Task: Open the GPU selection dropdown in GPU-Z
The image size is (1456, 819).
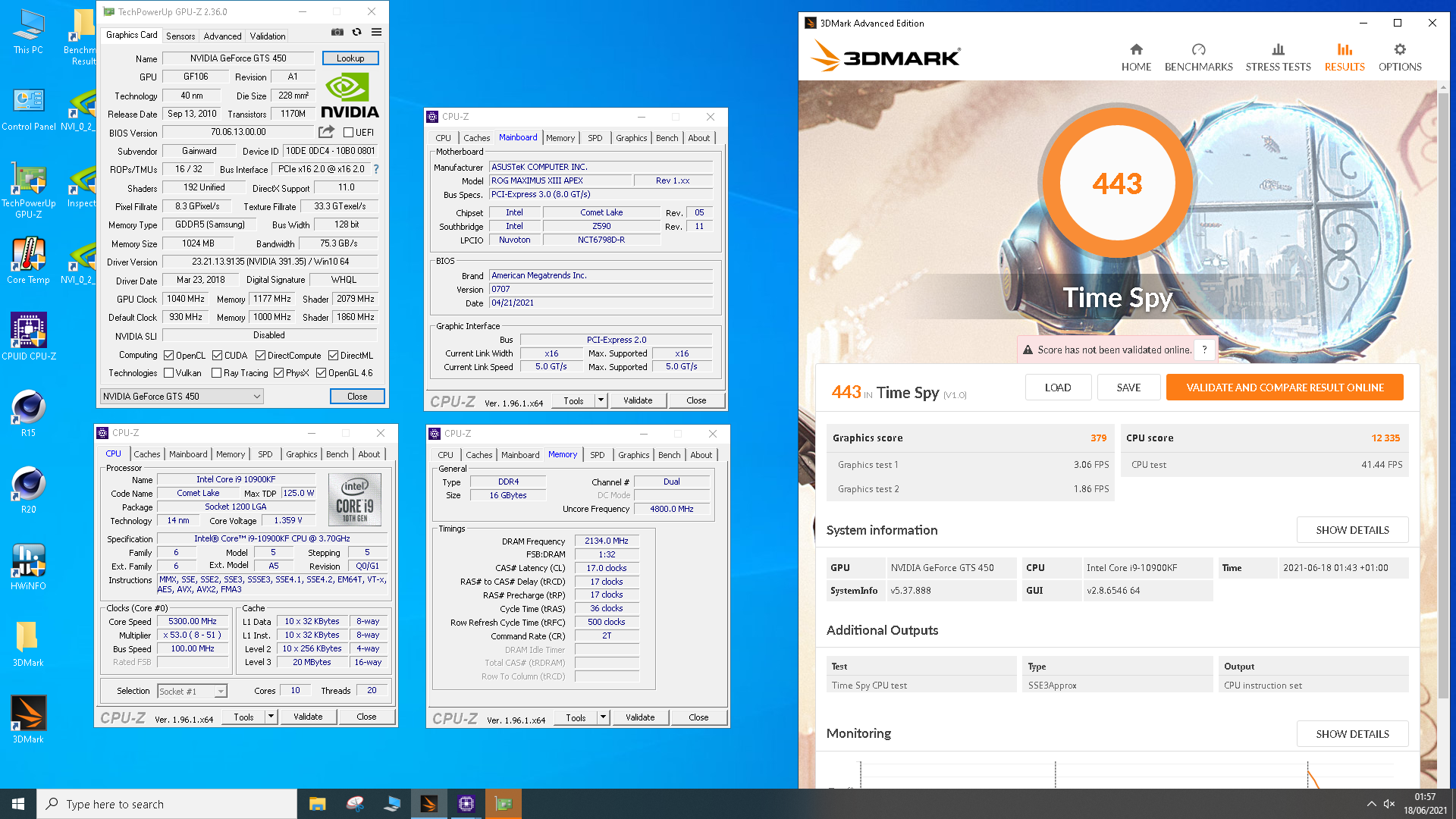Action: click(182, 396)
